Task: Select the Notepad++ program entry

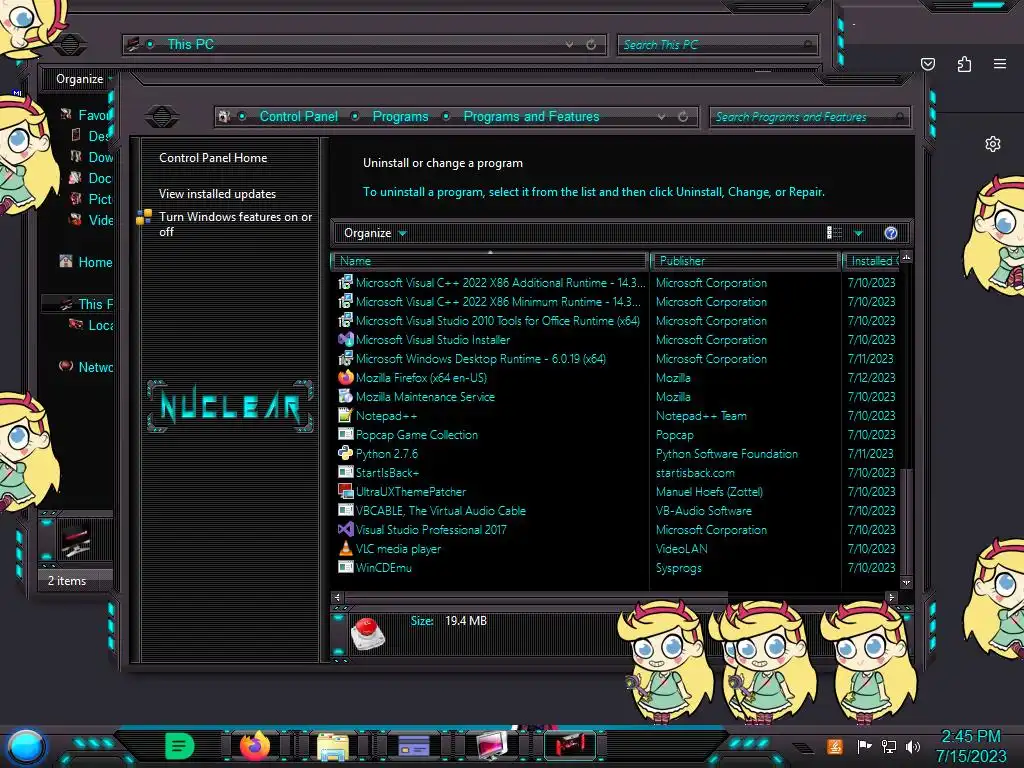Action: 386,416
